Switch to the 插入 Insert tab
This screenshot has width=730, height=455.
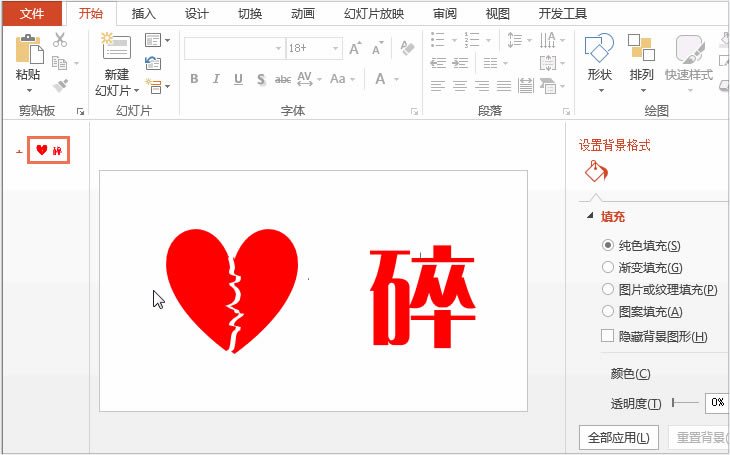pos(143,14)
